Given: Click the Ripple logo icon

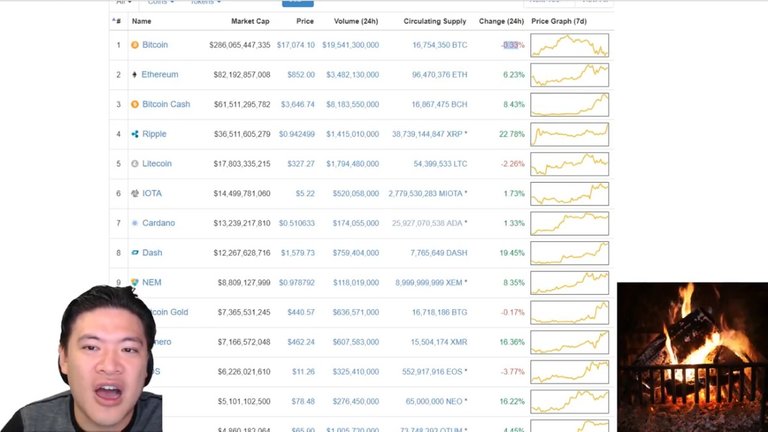Looking at the screenshot, I should click(135, 134).
